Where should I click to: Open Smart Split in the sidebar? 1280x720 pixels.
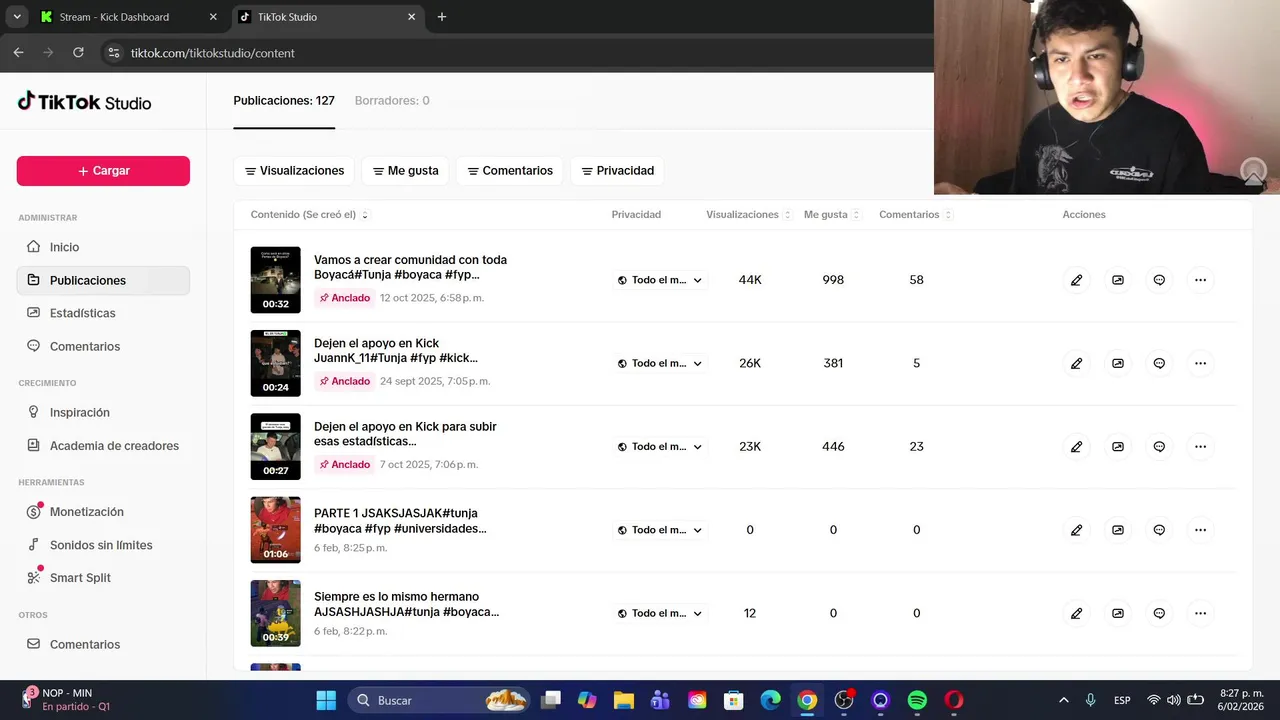pos(103,578)
